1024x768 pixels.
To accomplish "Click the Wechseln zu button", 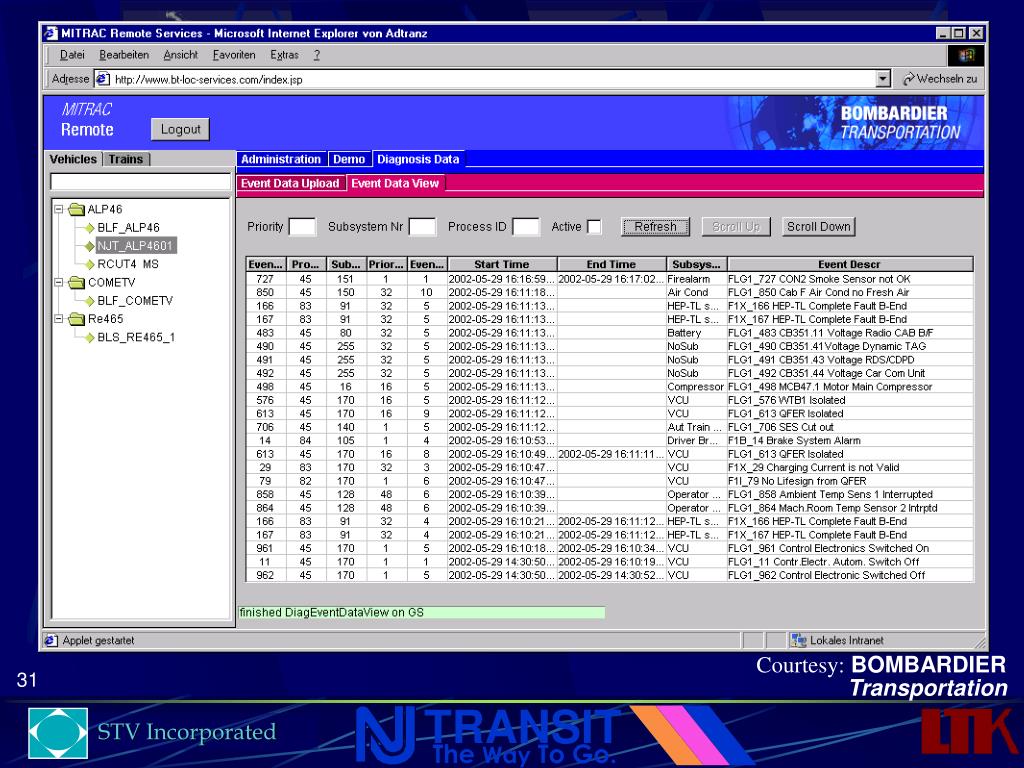I will [940, 79].
